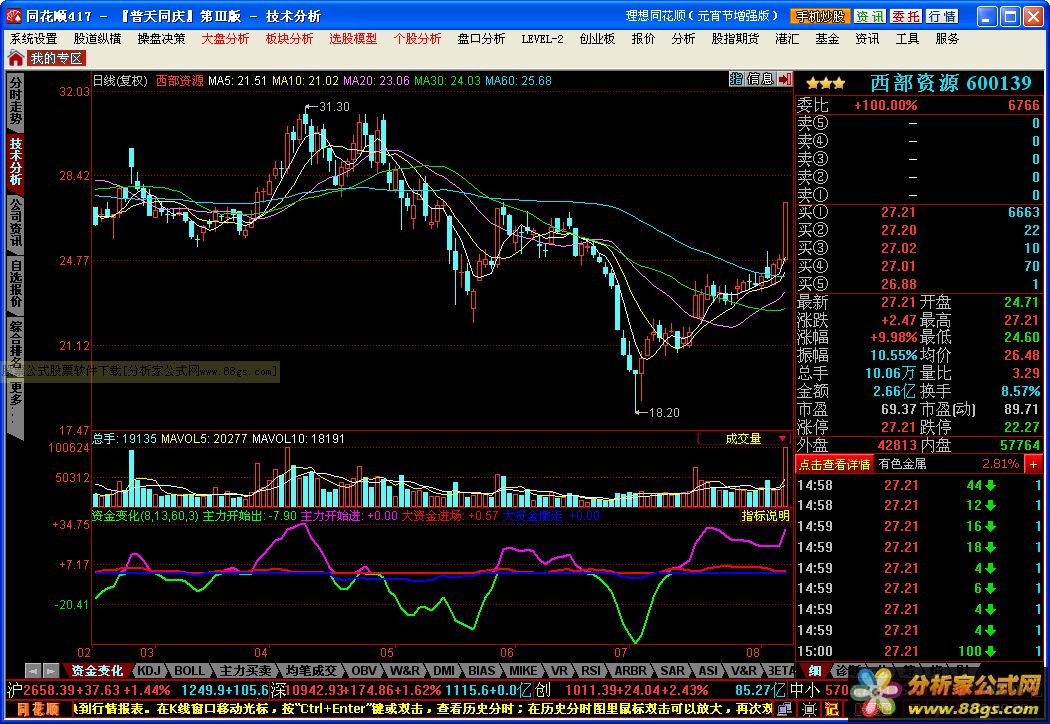The height and width of the screenshot is (724, 1050).
Task: Select the BOLL indicator tab
Action: coord(190,670)
